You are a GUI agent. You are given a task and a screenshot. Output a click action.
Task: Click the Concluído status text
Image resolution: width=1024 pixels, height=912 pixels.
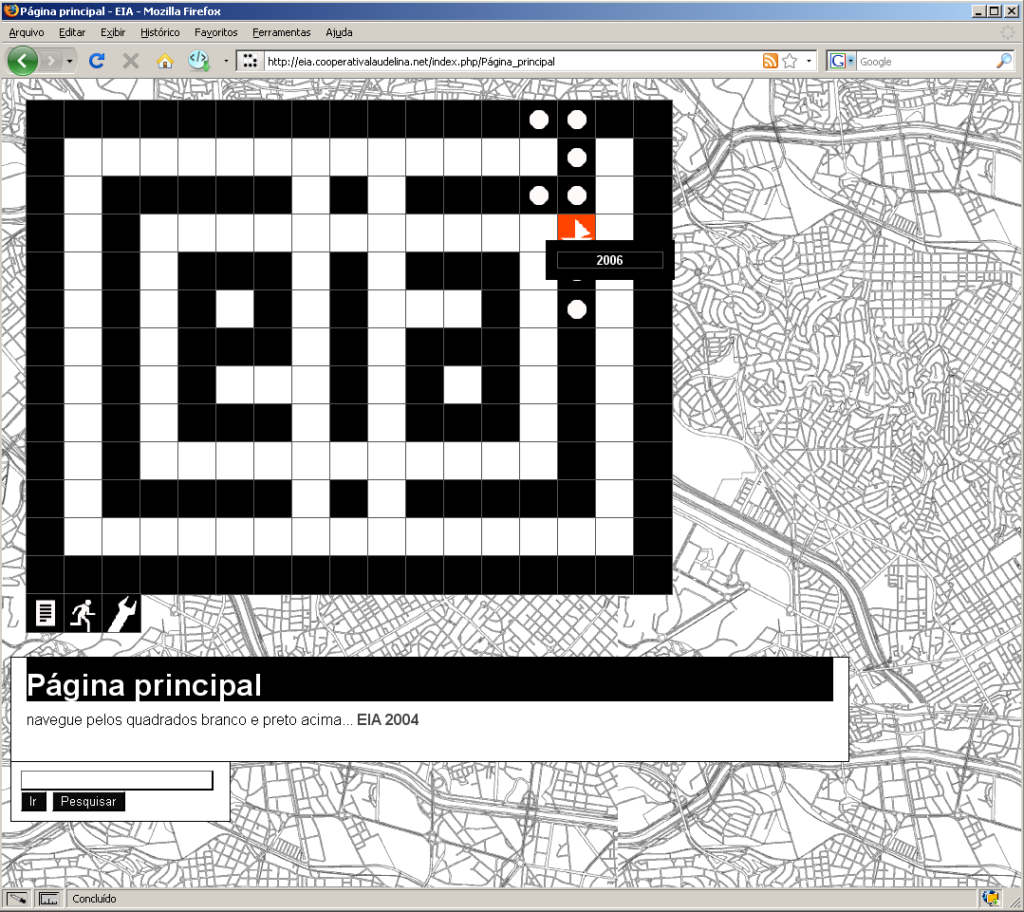click(94, 899)
